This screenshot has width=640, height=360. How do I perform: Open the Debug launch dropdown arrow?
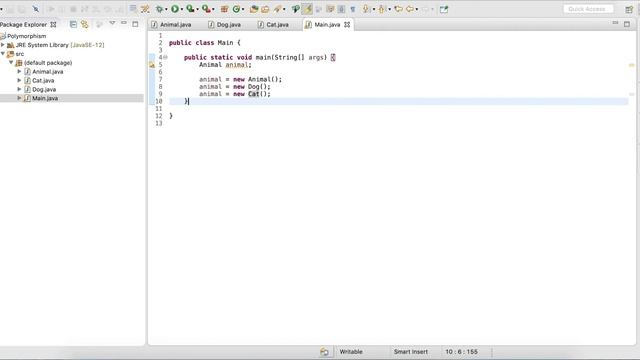(166, 9)
